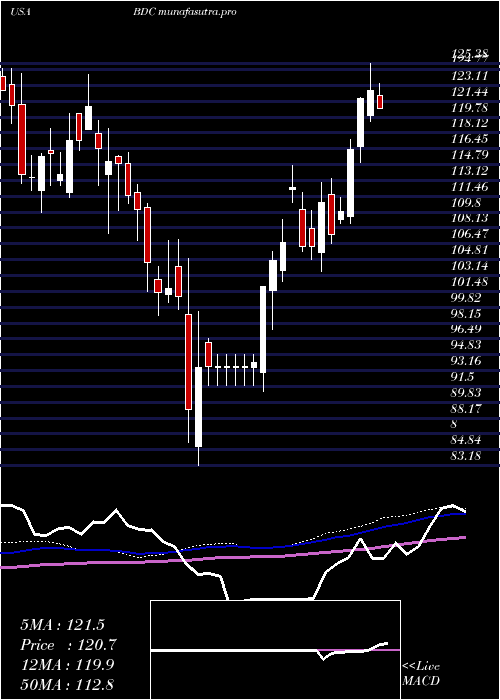Click the 'USA' label
Screen dimensions: 500x700
20,12
